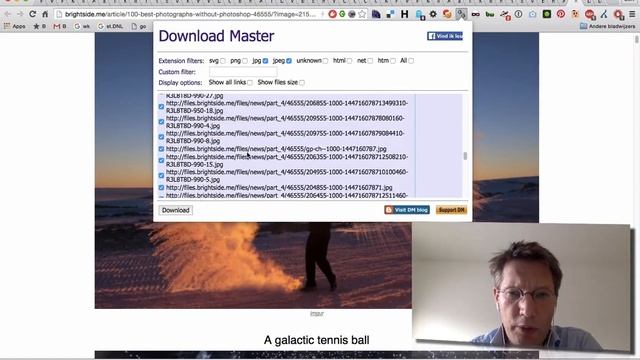Open the black H extension icon
Viewport: 640px width, 360px height.
click(404, 14)
